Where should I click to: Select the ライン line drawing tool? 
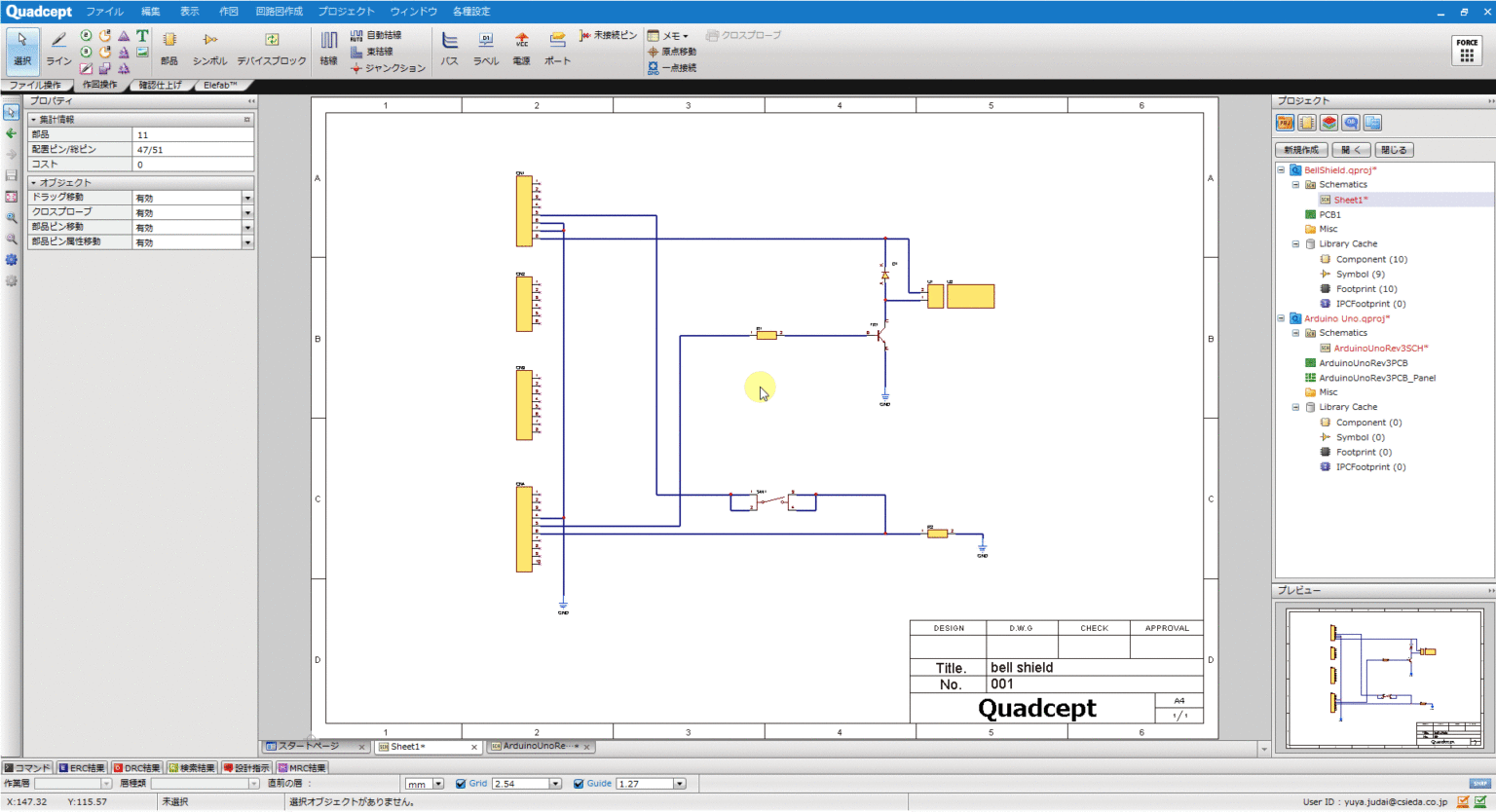tap(58, 48)
